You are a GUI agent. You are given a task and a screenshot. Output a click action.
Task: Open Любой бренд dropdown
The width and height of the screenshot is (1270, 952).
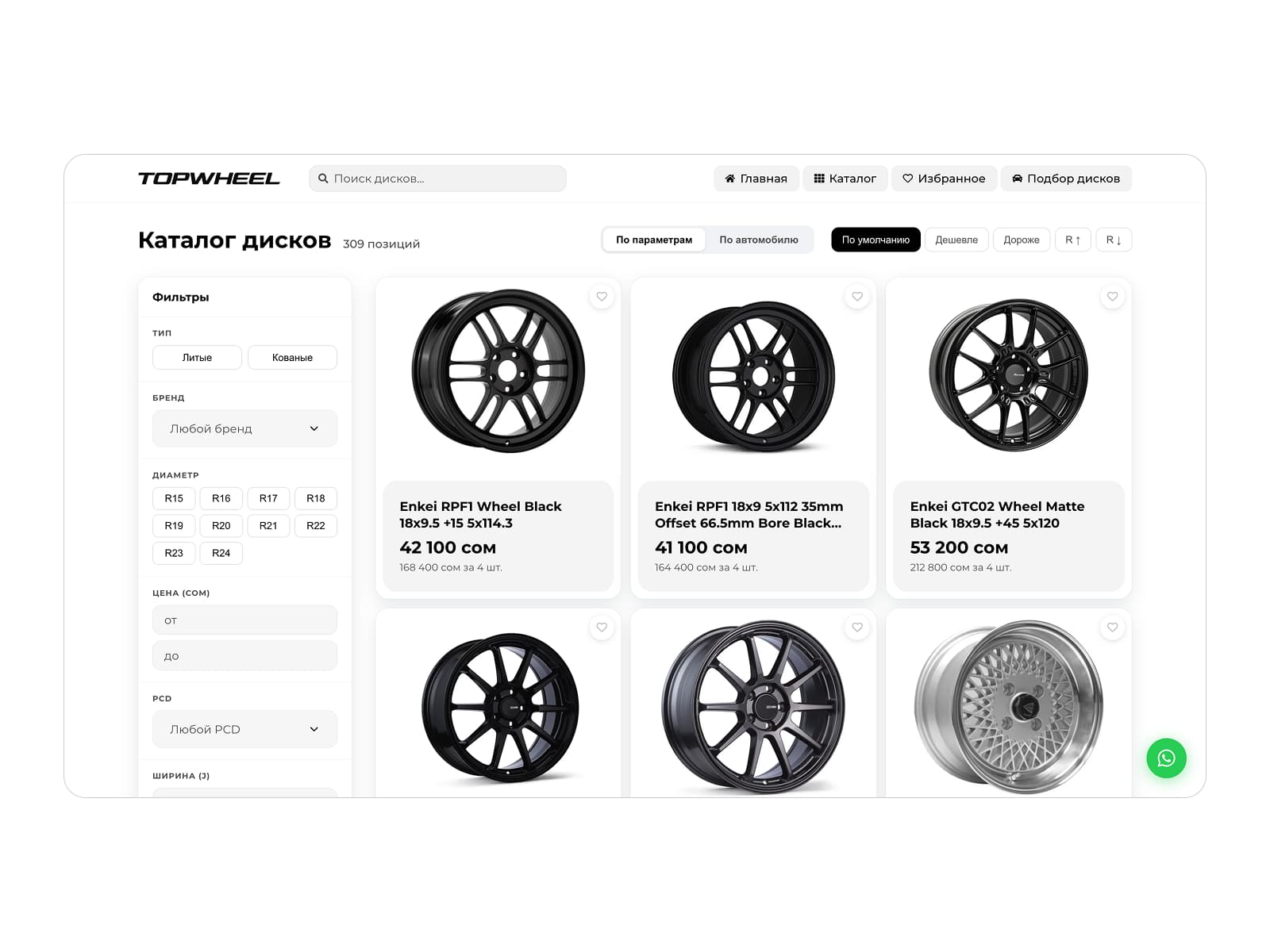pyautogui.click(x=244, y=428)
